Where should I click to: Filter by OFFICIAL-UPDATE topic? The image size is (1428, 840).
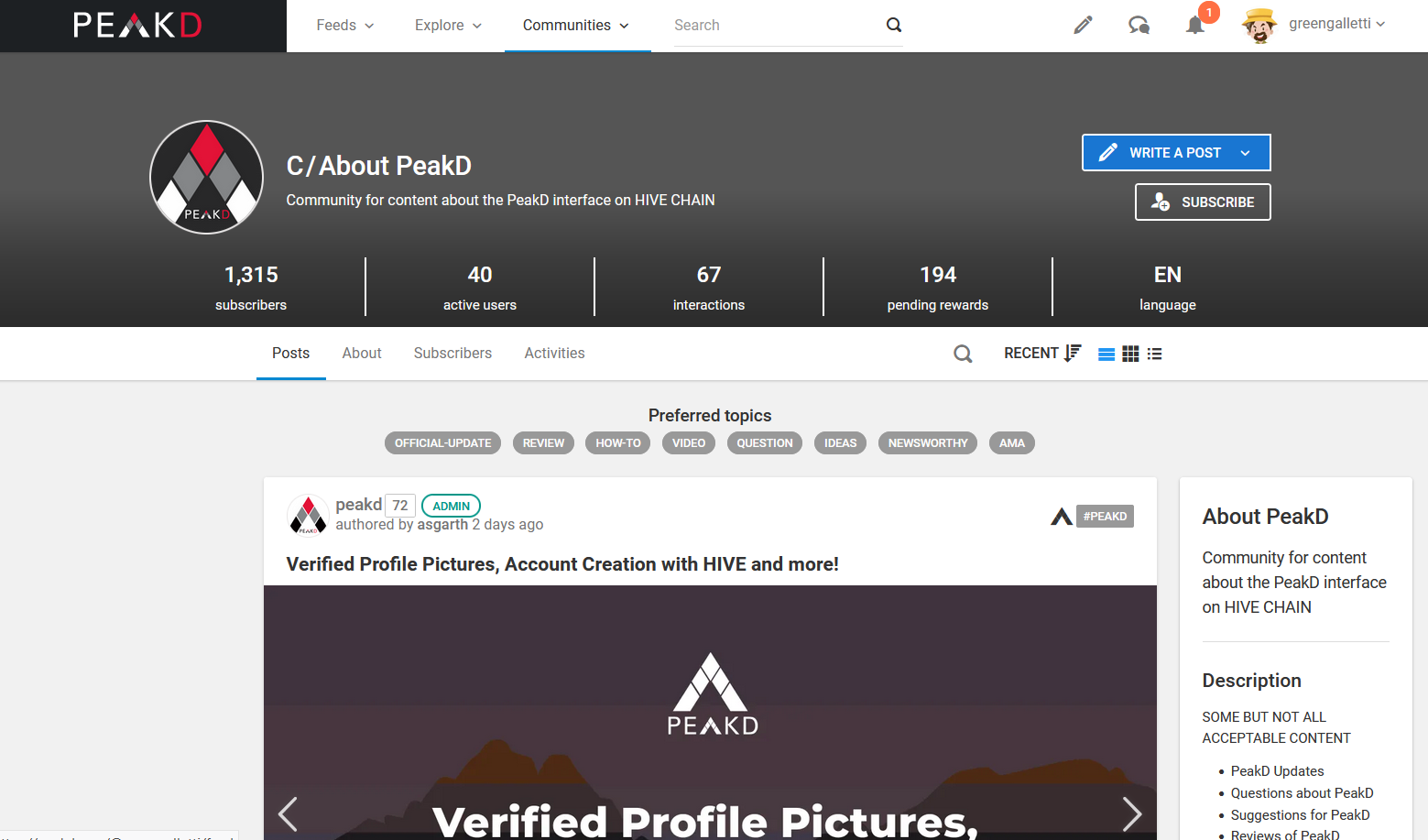[x=442, y=443]
